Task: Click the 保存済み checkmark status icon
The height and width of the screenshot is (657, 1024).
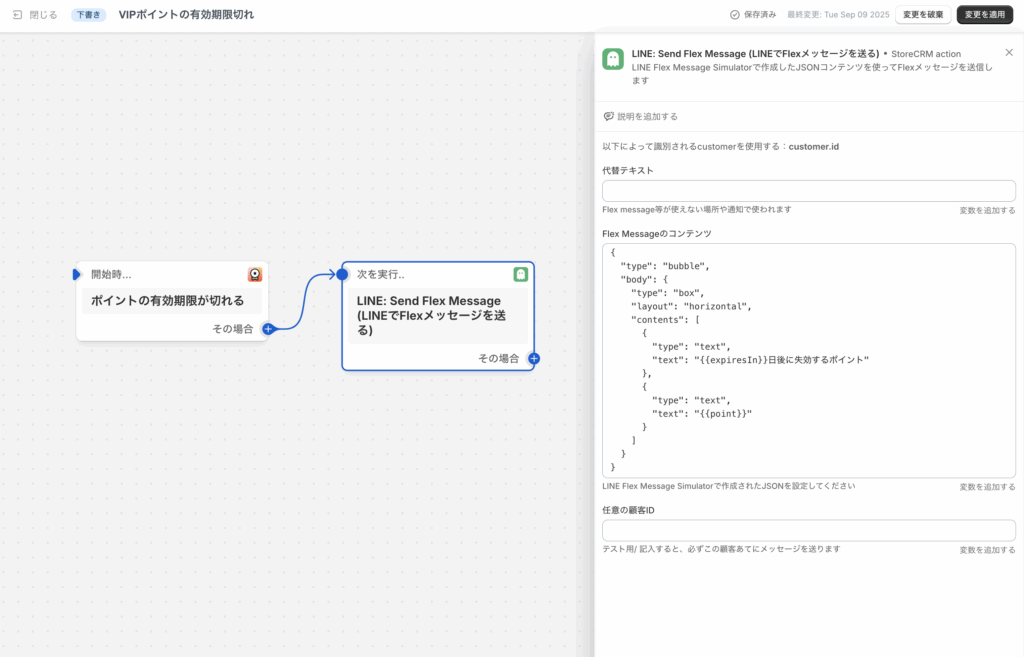Action: coord(735,15)
